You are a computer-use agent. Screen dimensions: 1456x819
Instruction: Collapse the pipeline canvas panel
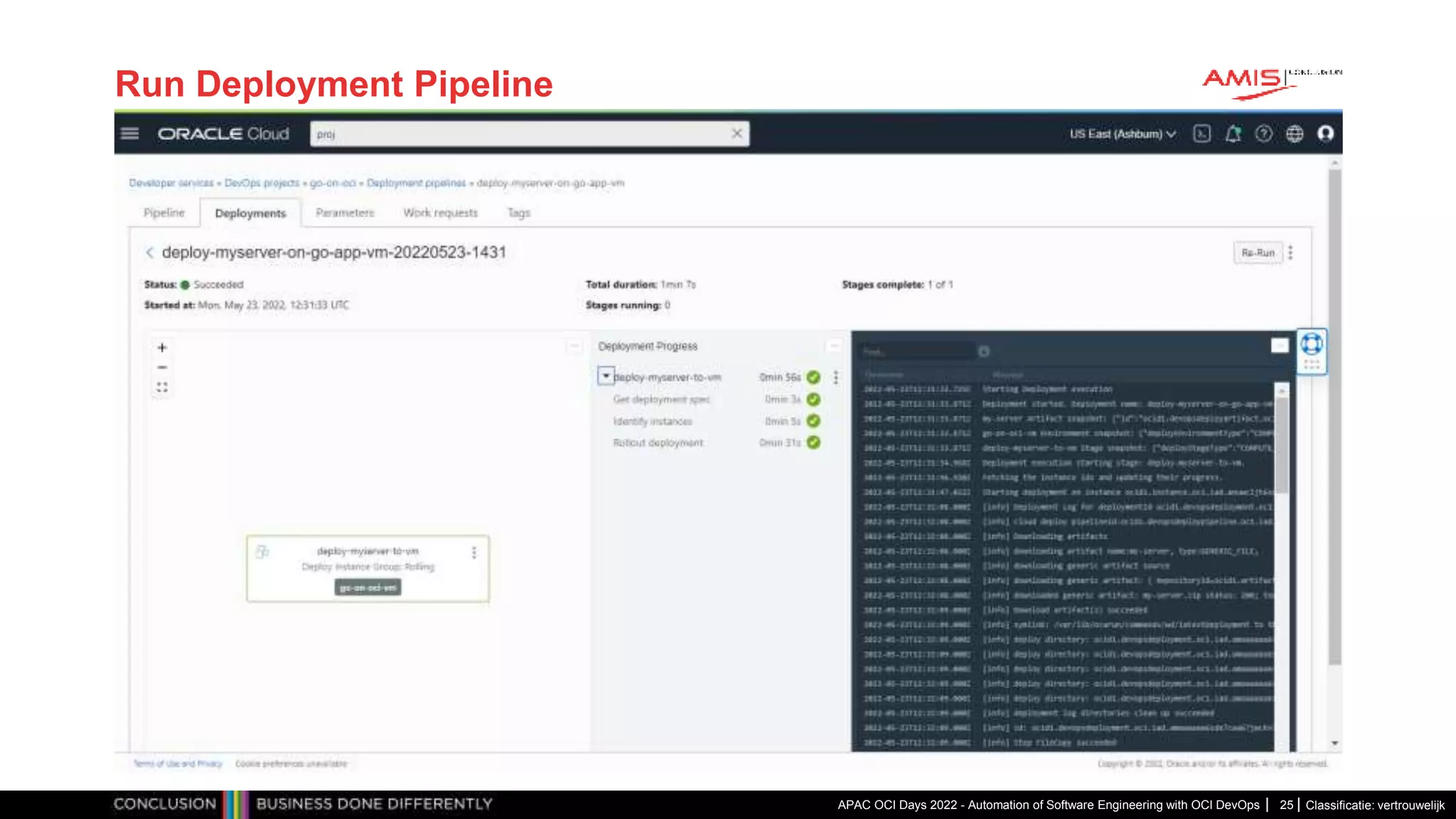click(x=574, y=346)
